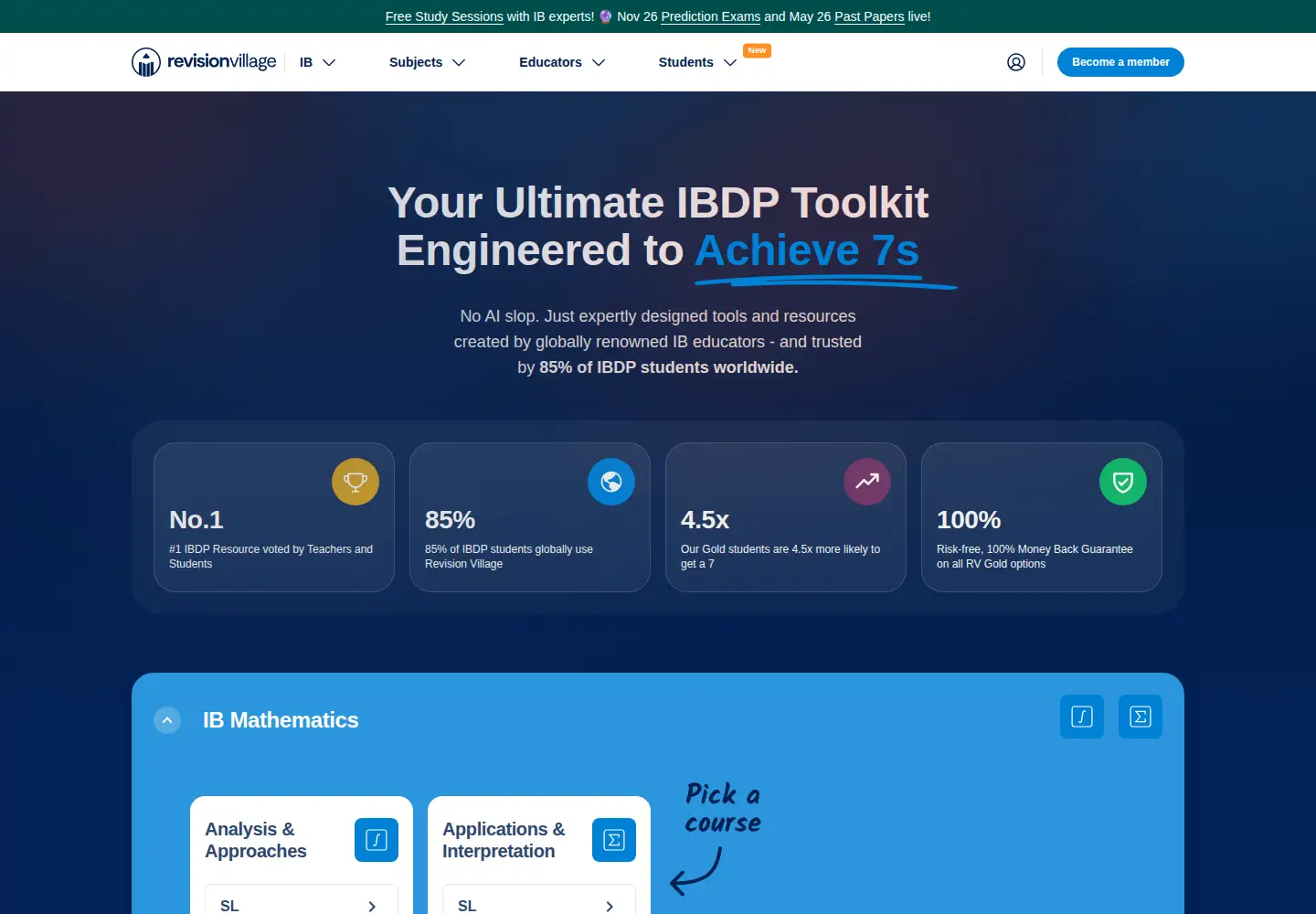Click the New badge beside Students
Screen dimensions: 1316x914
click(757, 50)
